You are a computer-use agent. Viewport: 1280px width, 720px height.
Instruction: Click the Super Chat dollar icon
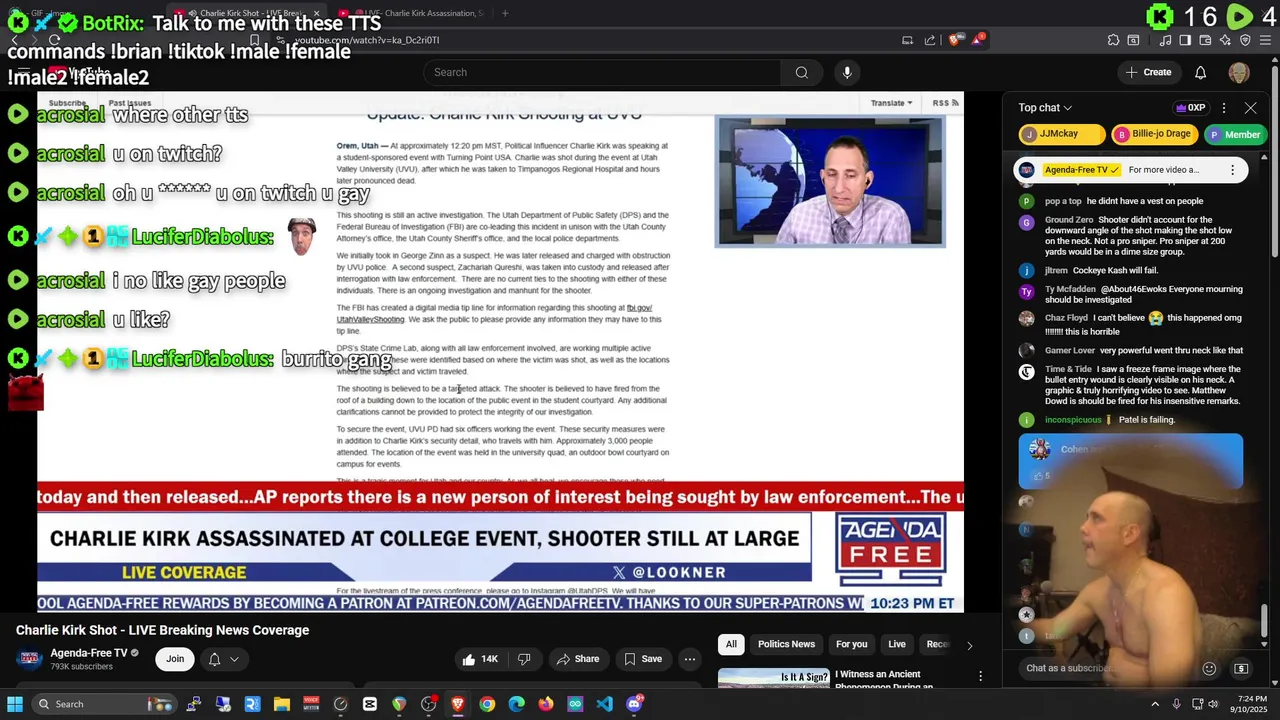point(1241,668)
